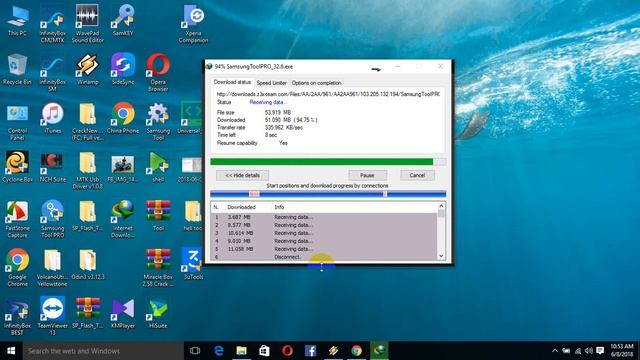Open the Tool WinRAR archive
This screenshot has width=640, height=360.
[x=158, y=216]
